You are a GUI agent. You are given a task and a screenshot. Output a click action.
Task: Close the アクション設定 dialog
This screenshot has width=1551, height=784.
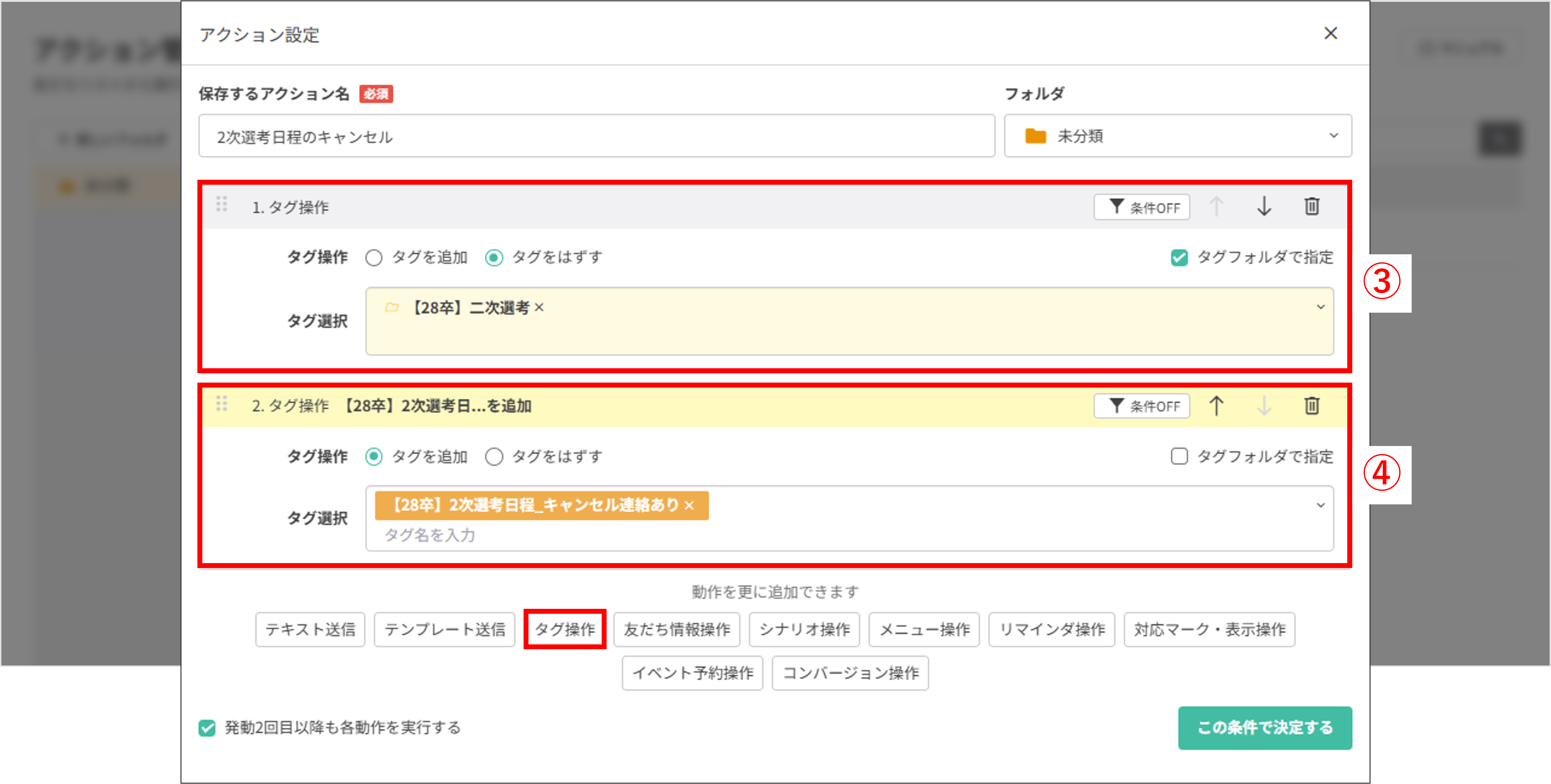pos(1330,33)
